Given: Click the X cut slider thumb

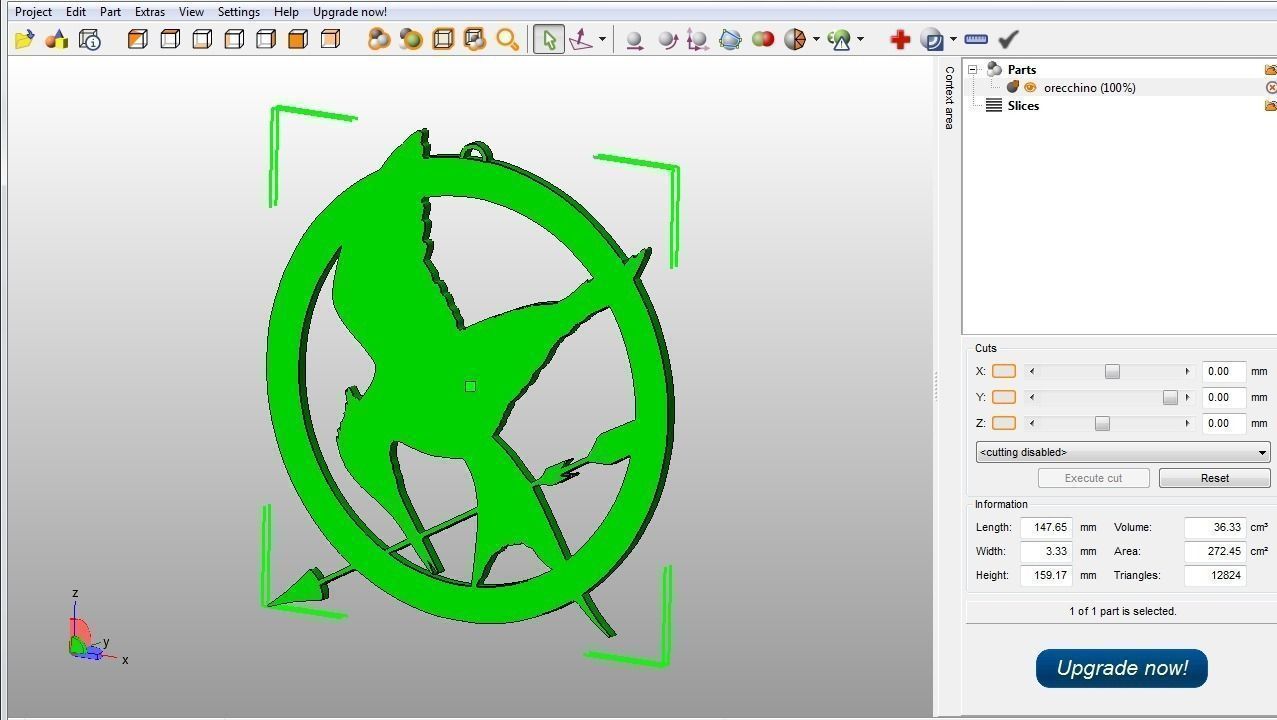Looking at the screenshot, I should (1112, 371).
